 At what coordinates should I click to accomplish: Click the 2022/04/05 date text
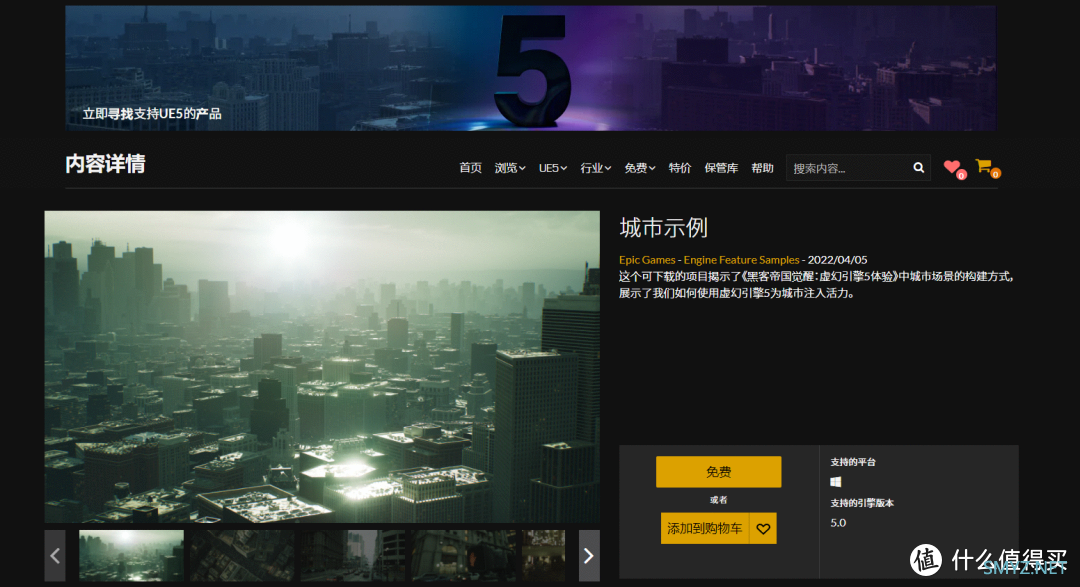838,260
